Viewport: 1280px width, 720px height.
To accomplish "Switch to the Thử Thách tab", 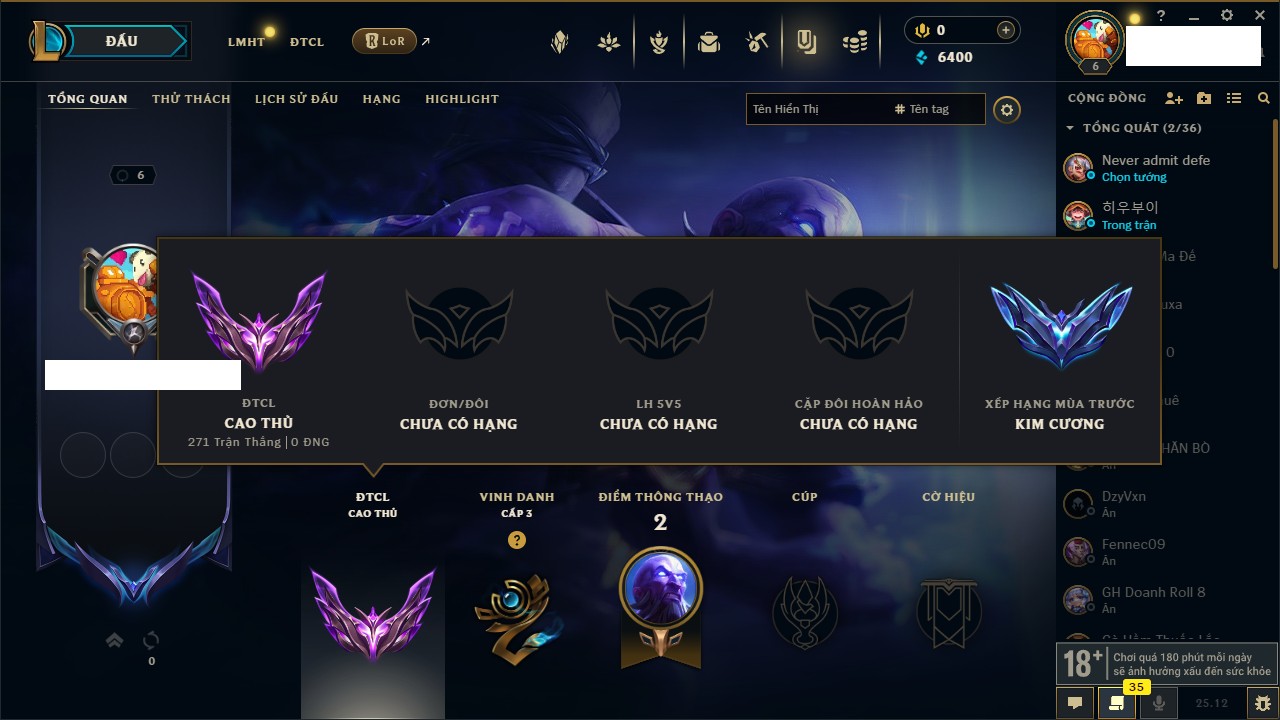I will coord(191,99).
